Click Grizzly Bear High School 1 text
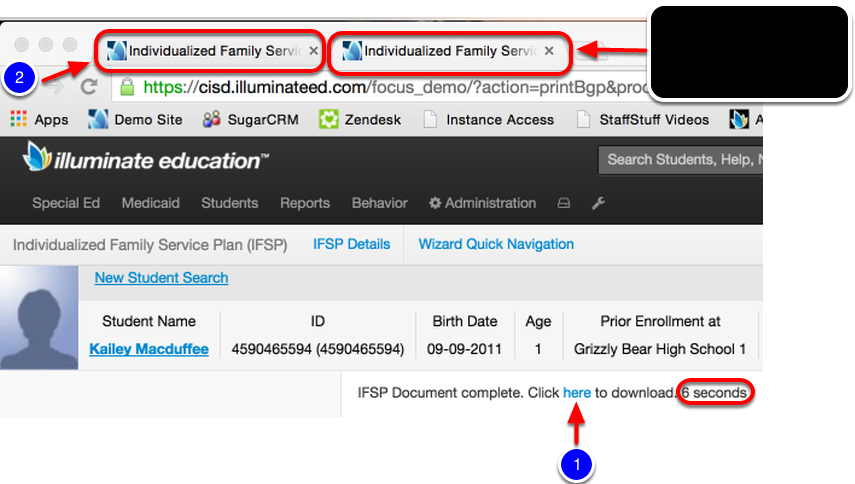855x484 pixels. pos(660,349)
